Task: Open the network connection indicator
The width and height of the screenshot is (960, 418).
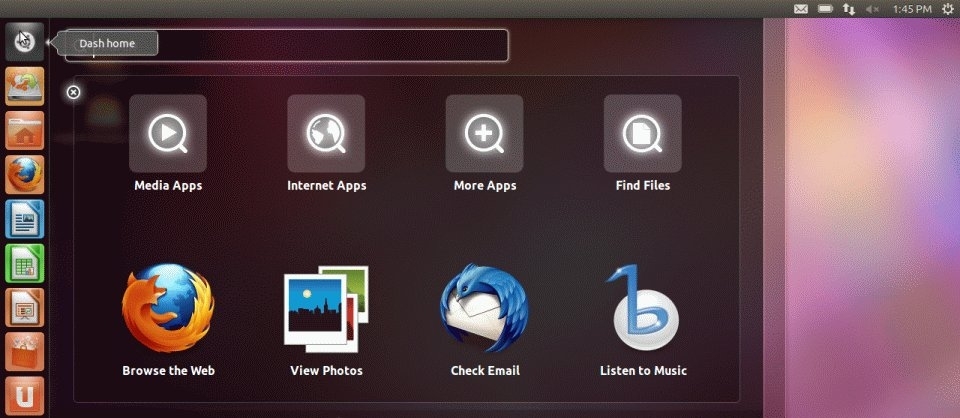Action: click(x=849, y=9)
